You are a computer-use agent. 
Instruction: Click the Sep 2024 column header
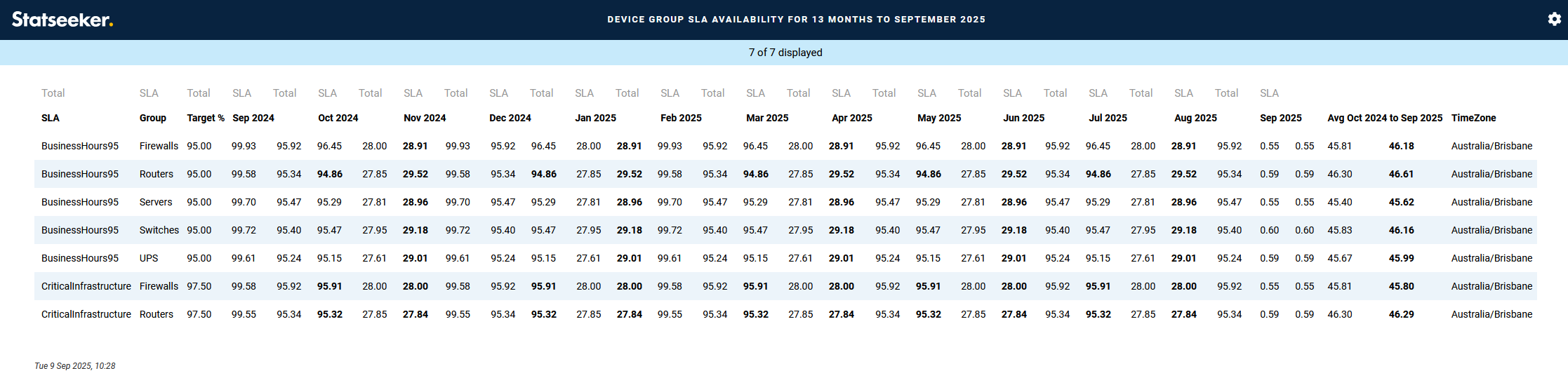point(253,118)
